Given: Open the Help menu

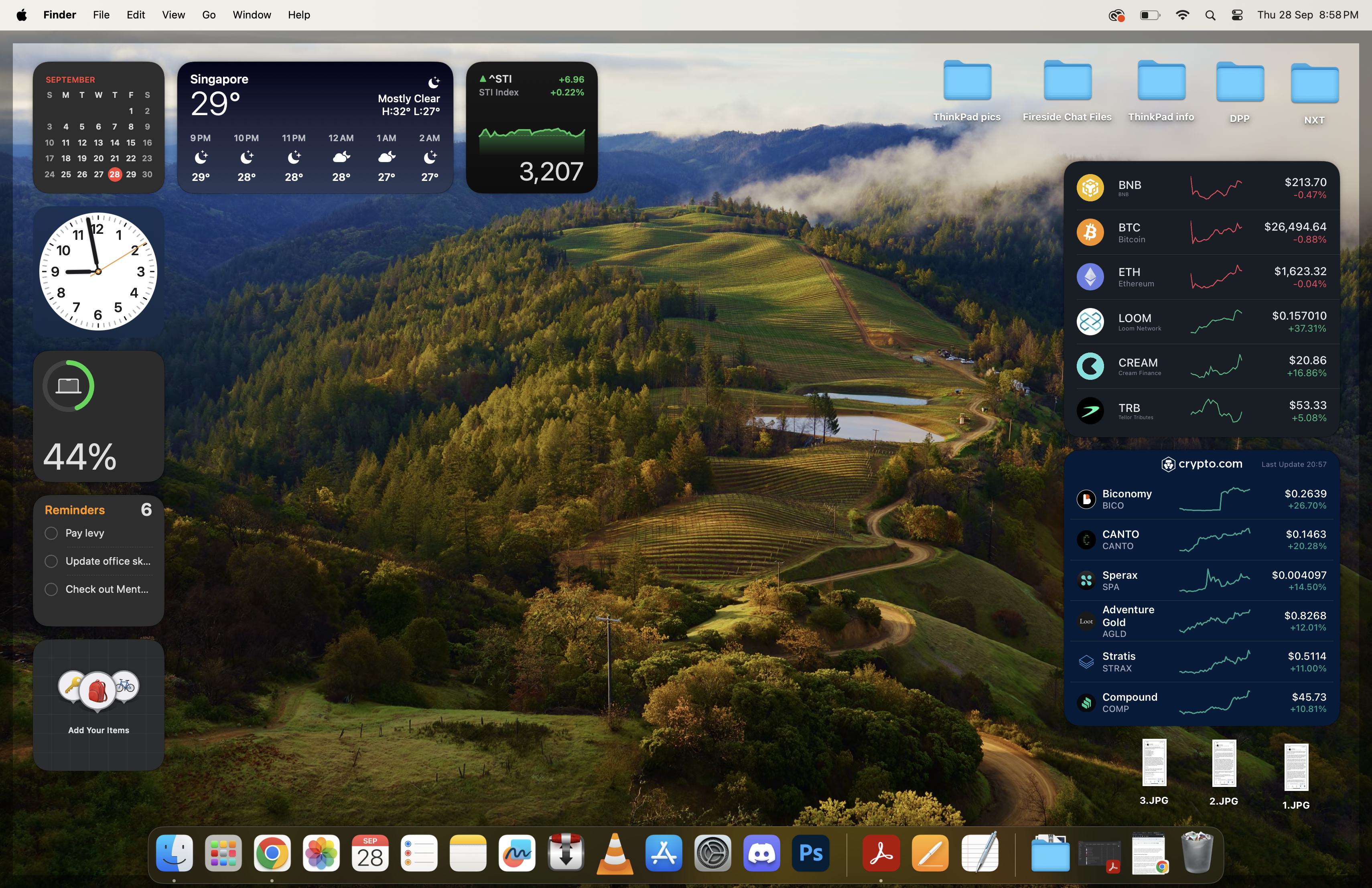Looking at the screenshot, I should pyautogui.click(x=298, y=15).
